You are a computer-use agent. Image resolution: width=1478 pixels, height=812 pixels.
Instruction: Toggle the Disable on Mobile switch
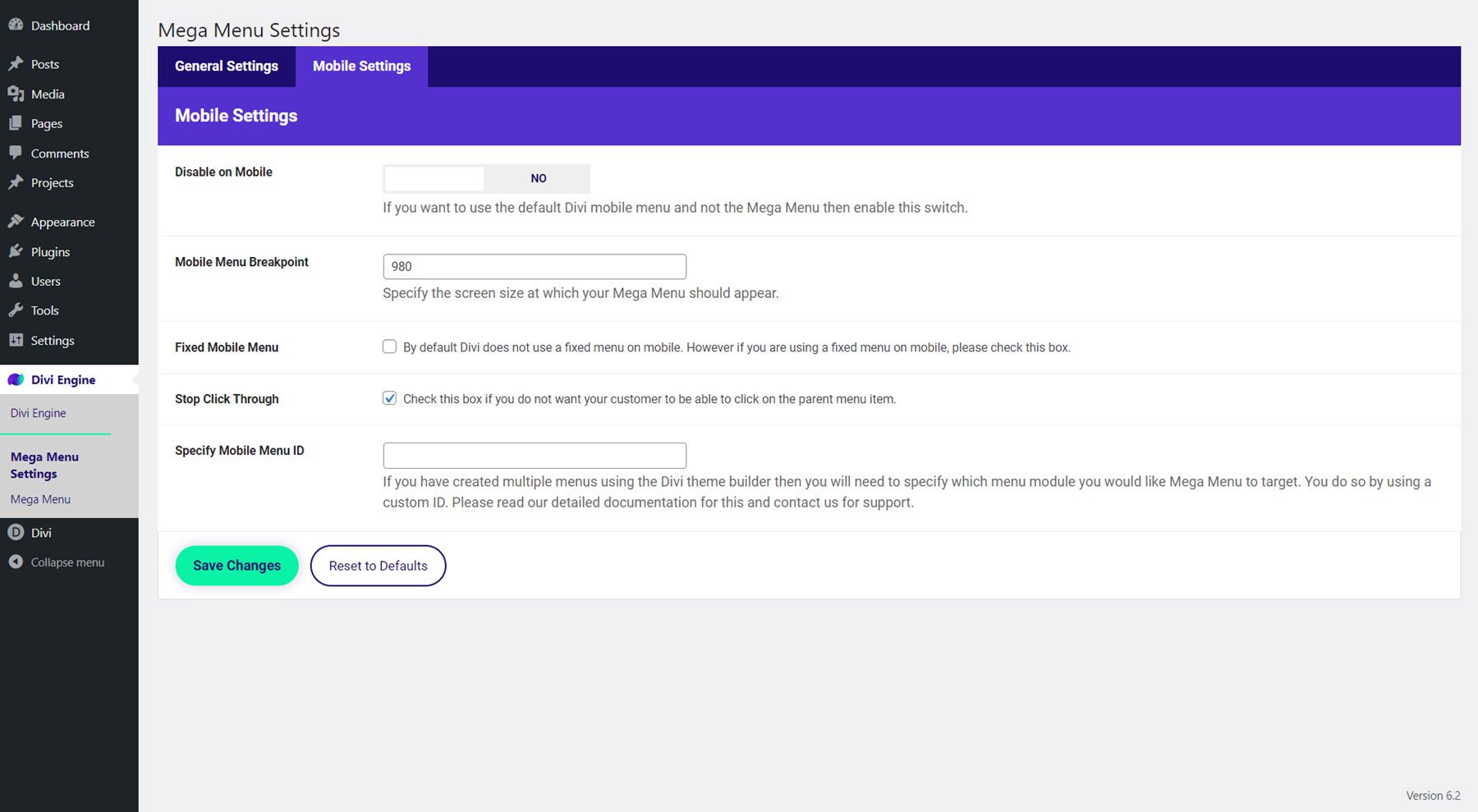click(x=485, y=178)
